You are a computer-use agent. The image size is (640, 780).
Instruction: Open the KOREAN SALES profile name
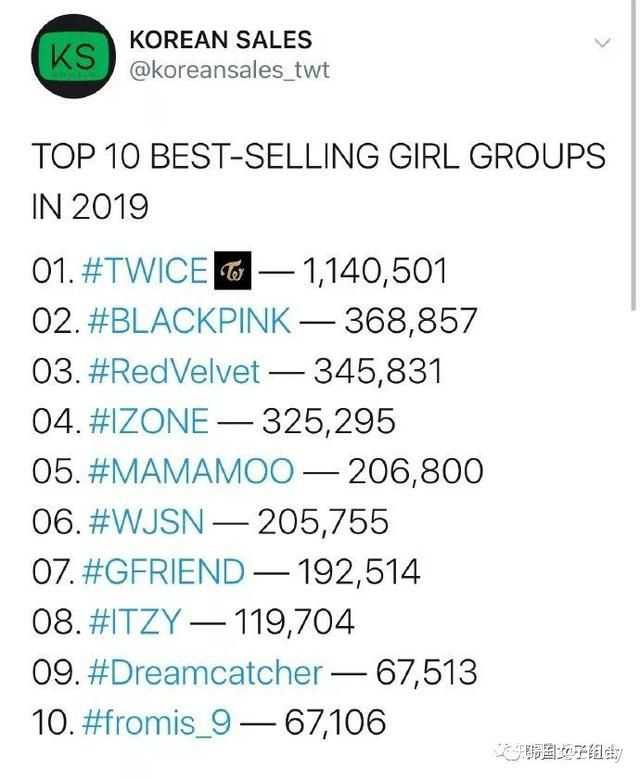(x=220, y=40)
